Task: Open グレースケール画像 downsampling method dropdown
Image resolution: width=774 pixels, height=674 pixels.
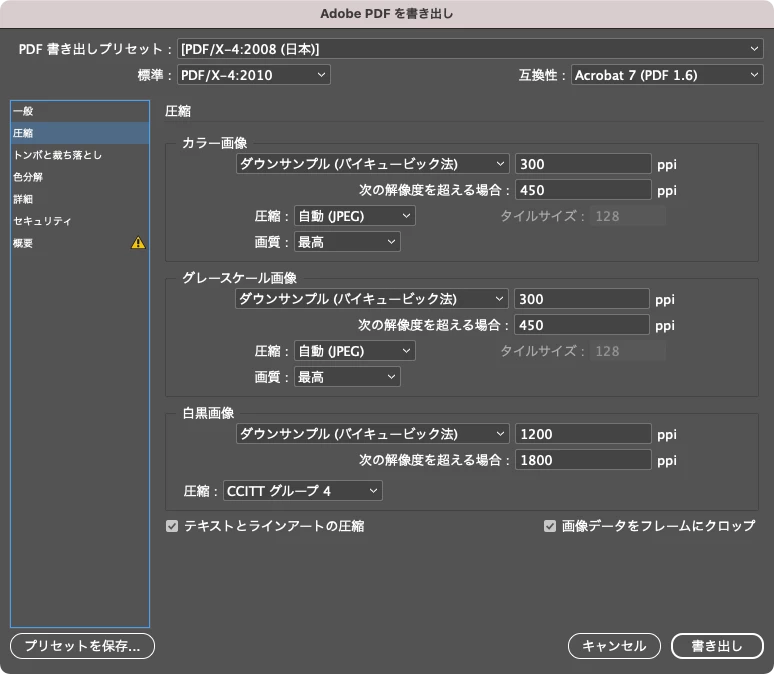Action: [x=372, y=299]
